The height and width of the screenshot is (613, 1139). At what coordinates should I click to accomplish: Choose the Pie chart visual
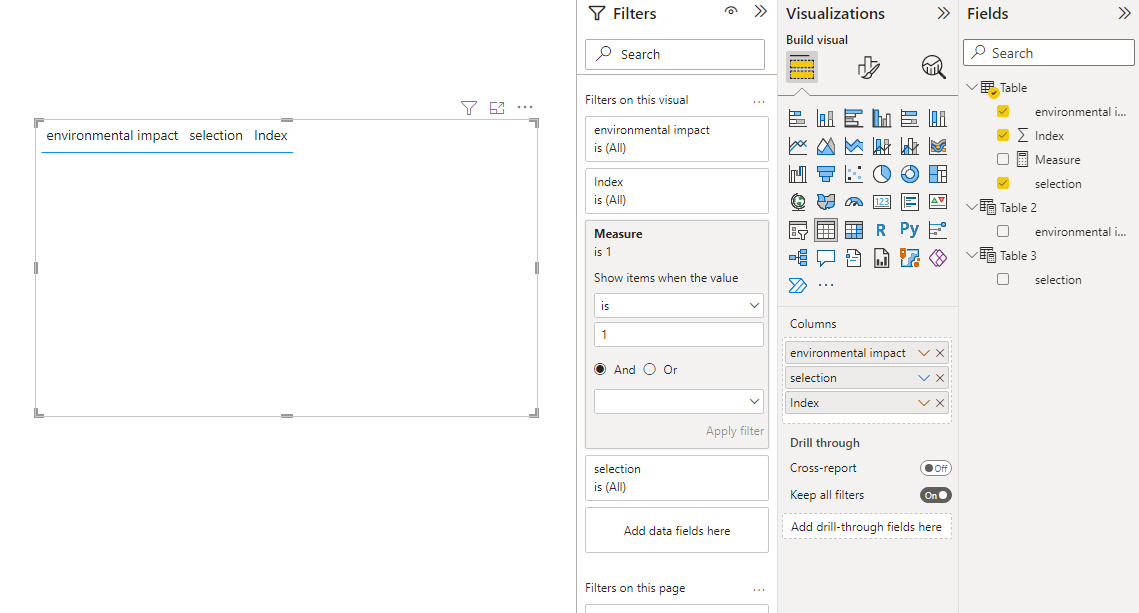point(882,174)
